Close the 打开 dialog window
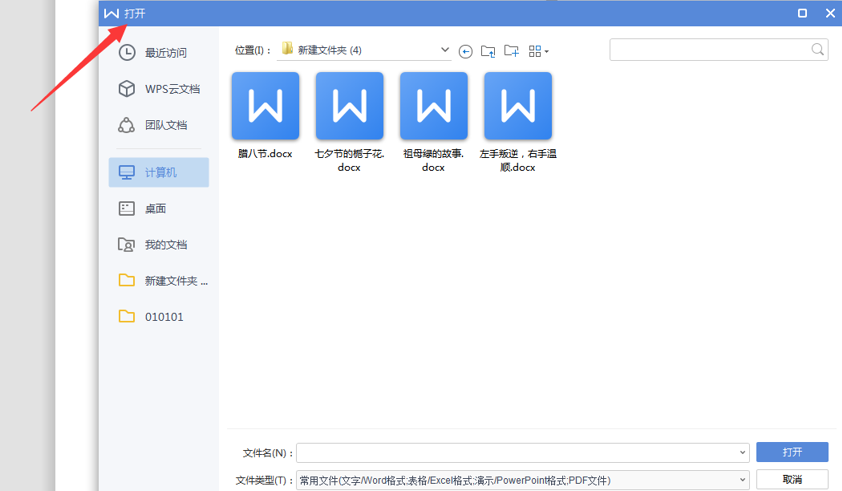The height and width of the screenshot is (491, 842). click(x=830, y=13)
